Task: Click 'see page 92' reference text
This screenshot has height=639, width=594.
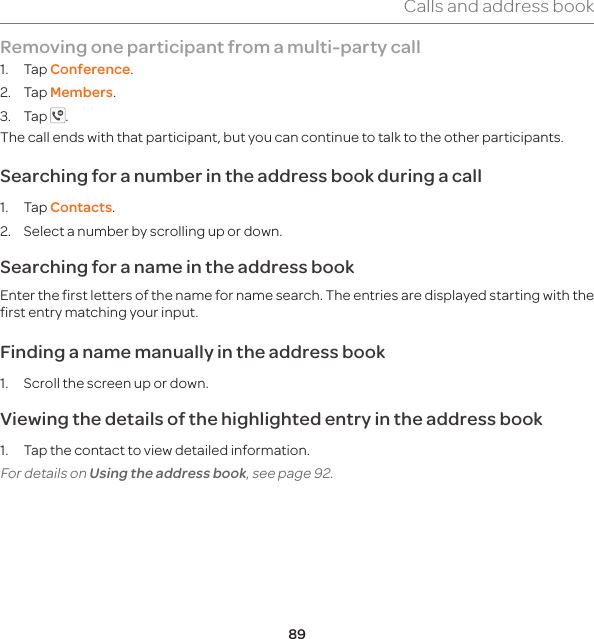Action: coord(292,473)
